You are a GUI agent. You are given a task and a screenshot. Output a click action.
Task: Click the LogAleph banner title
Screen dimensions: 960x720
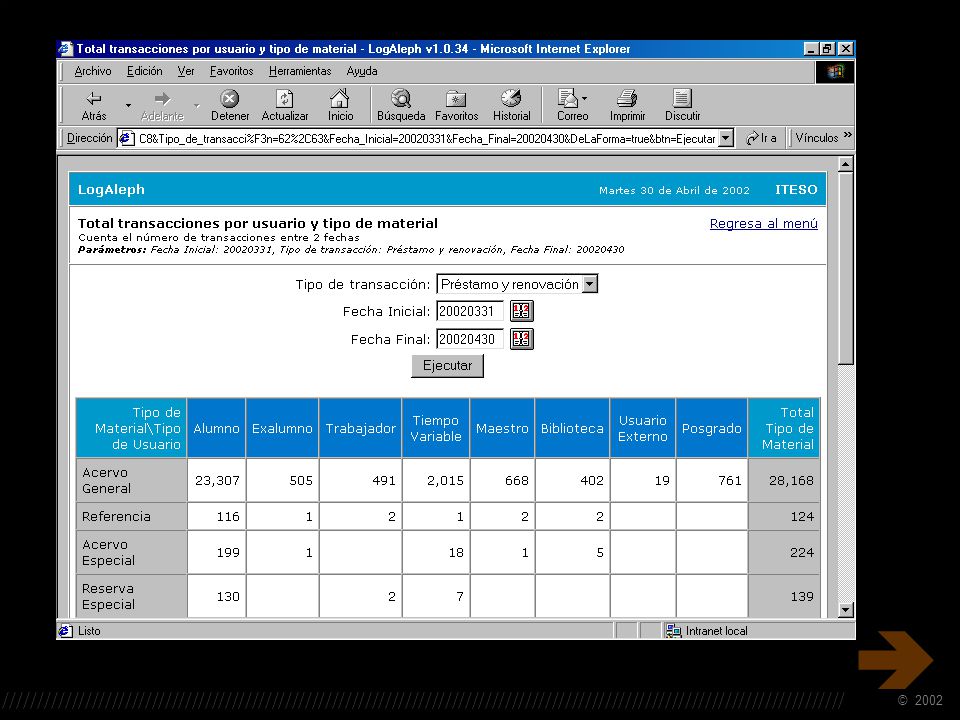(111, 189)
